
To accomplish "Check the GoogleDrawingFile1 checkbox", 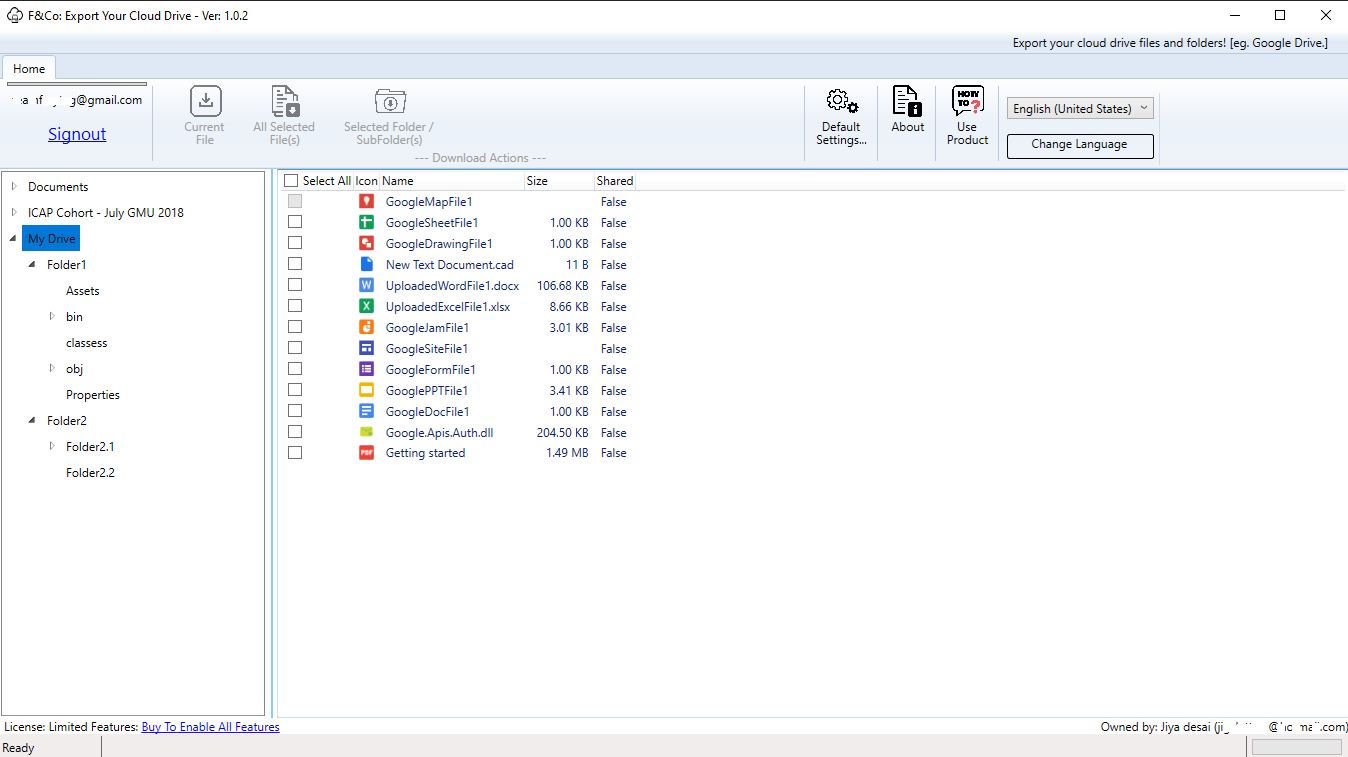I will pos(295,243).
